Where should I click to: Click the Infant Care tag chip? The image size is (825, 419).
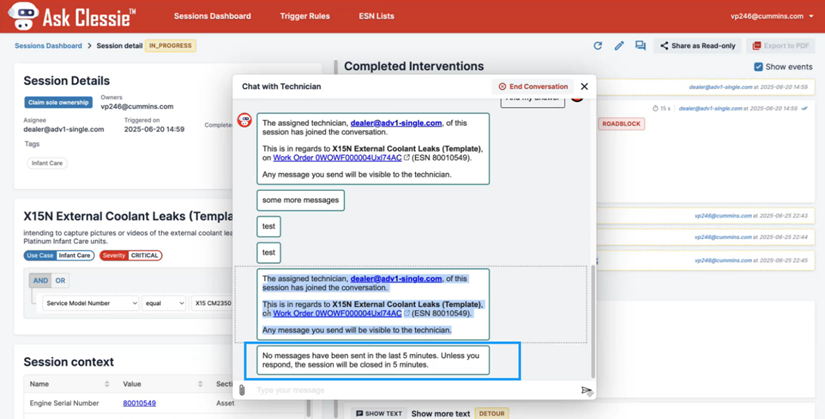47,163
